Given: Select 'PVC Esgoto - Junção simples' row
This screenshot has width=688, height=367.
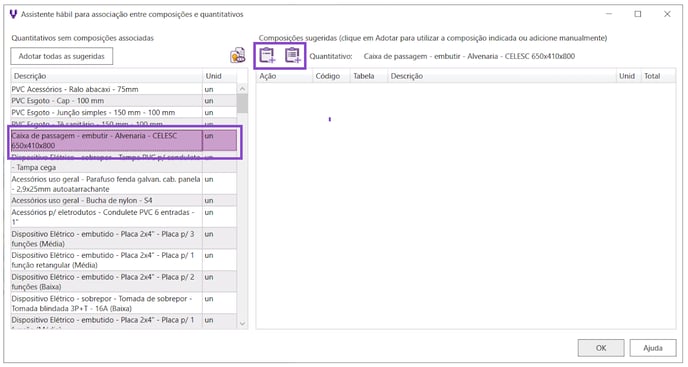Looking at the screenshot, I should 124,113.
